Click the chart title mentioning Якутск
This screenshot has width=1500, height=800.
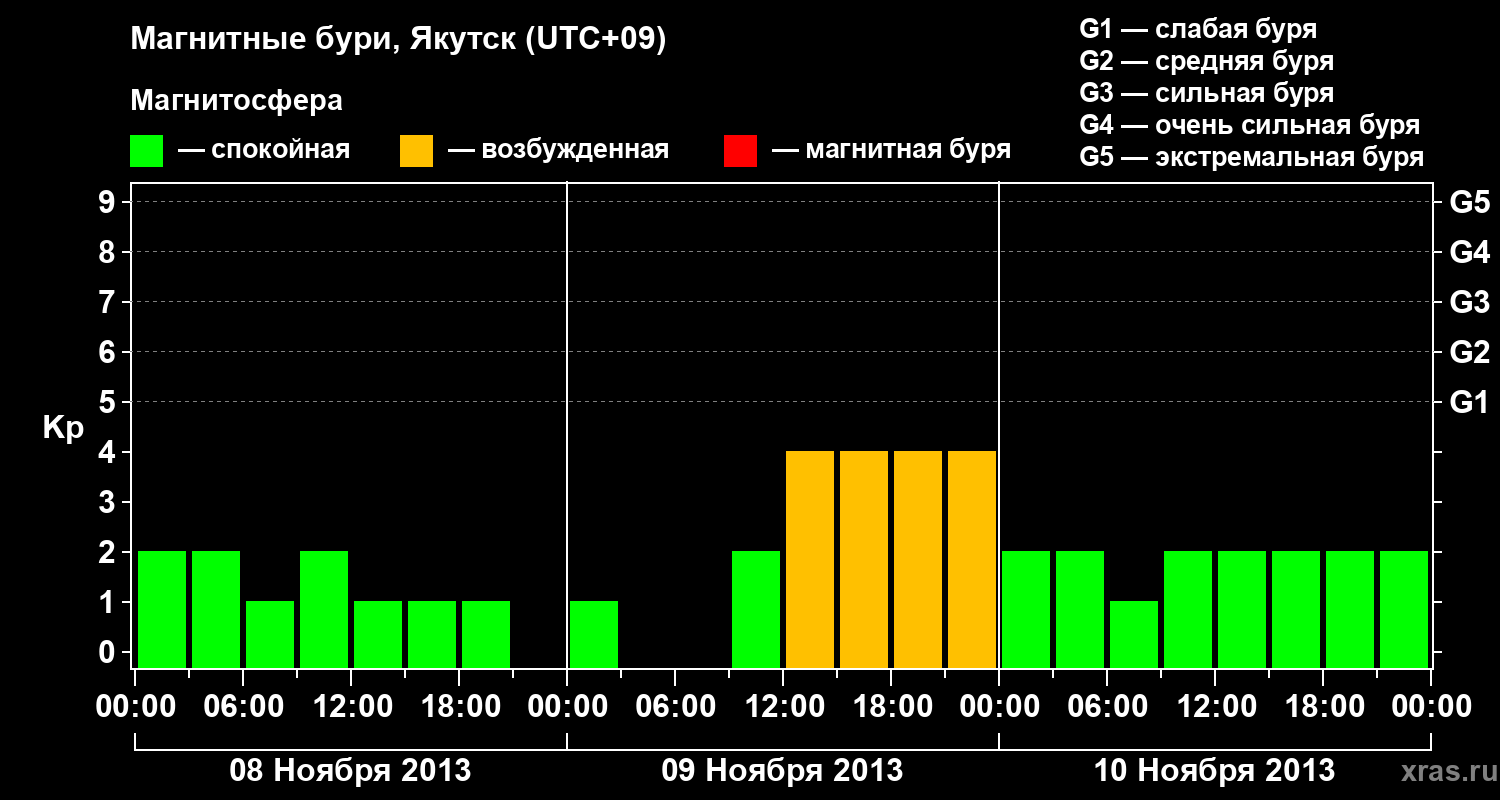point(398,40)
